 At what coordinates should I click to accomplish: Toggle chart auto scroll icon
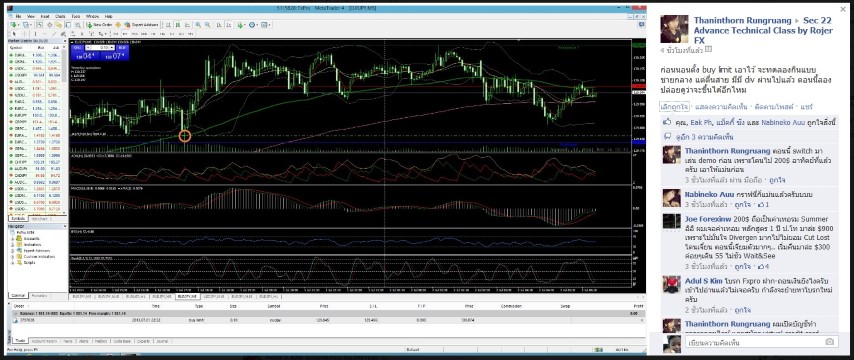point(219,25)
